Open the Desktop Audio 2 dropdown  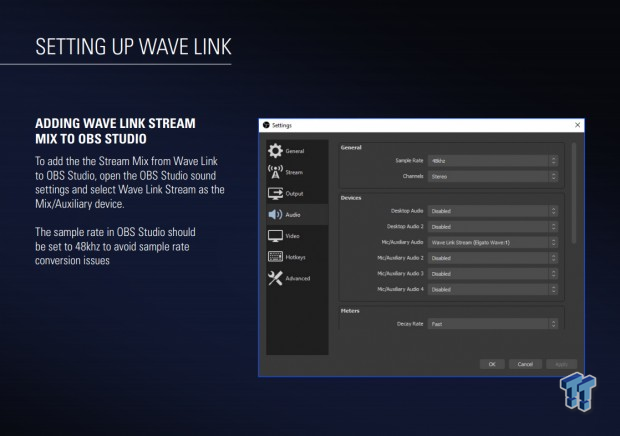(493, 227)
